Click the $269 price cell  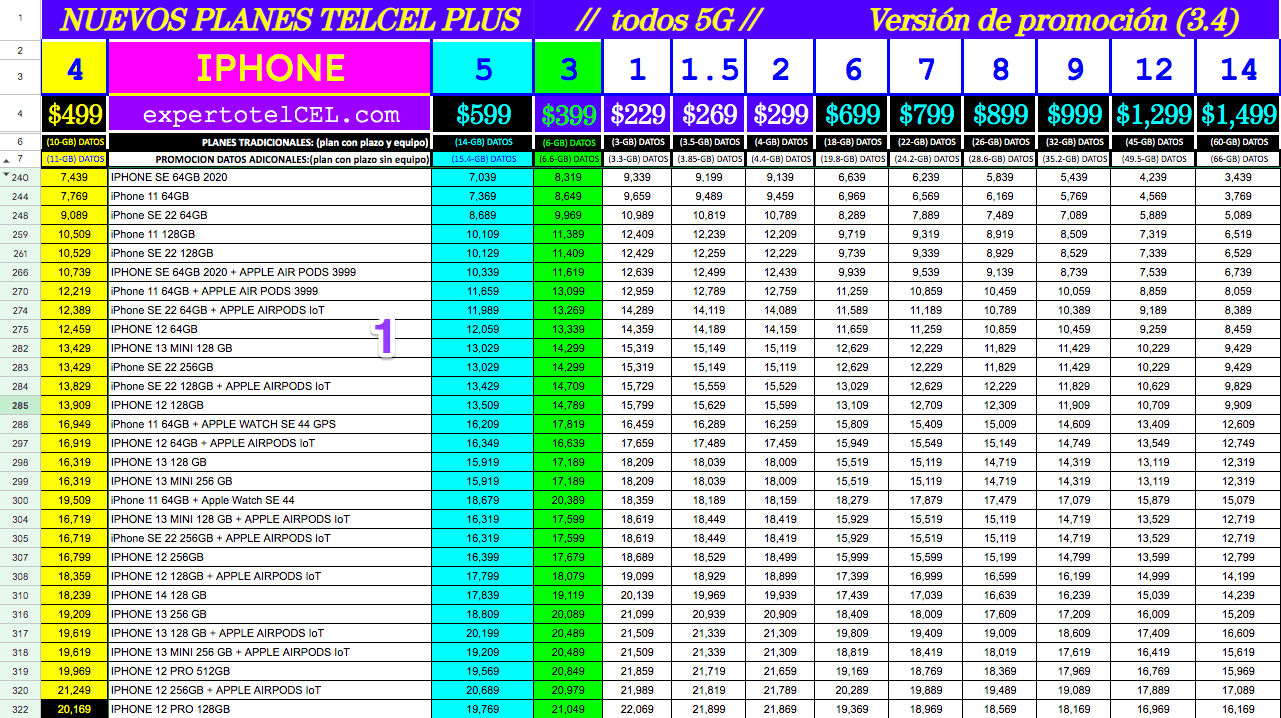[x=709, y=114]
